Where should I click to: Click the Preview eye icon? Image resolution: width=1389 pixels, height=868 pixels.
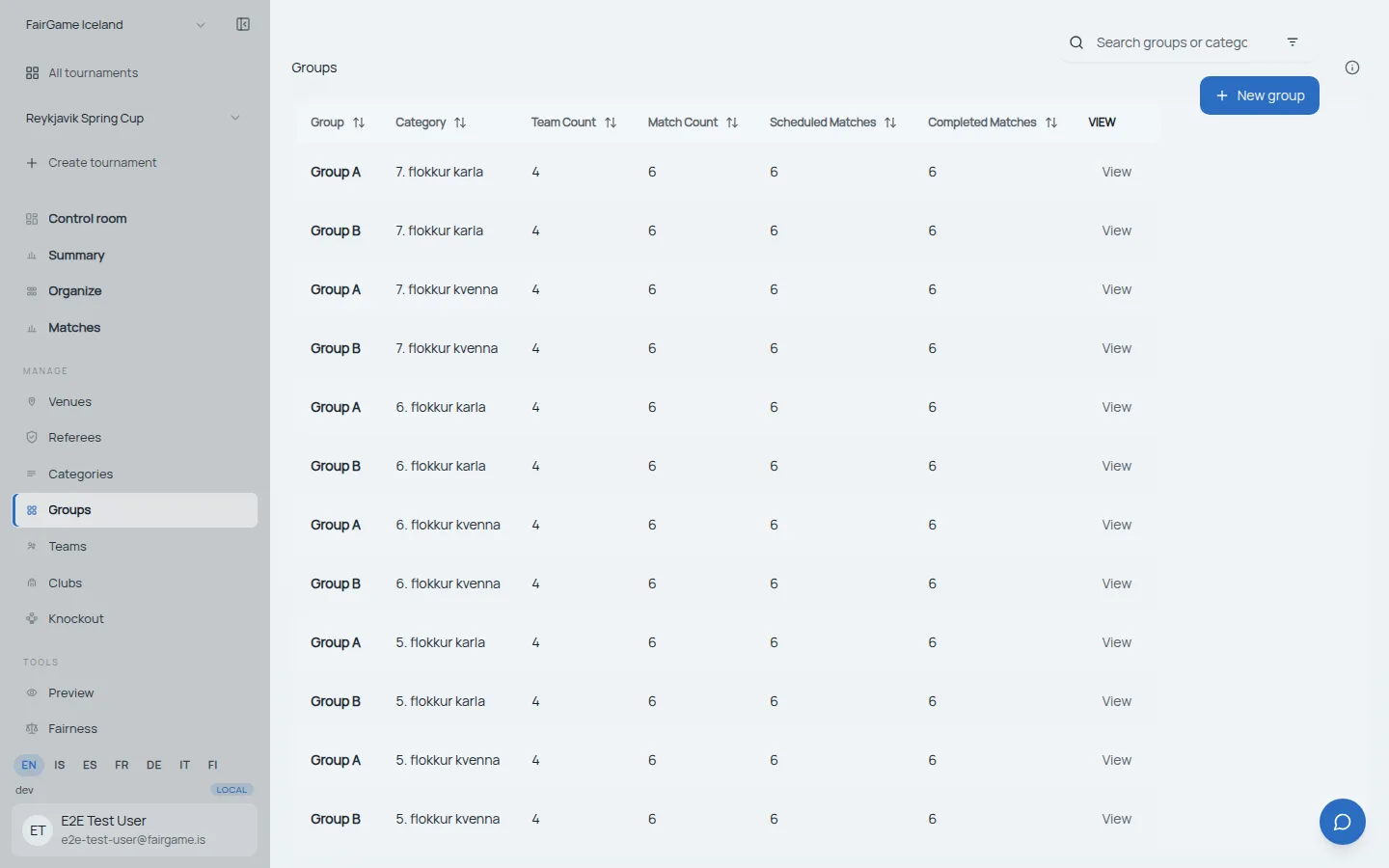[x=32, y=693]
